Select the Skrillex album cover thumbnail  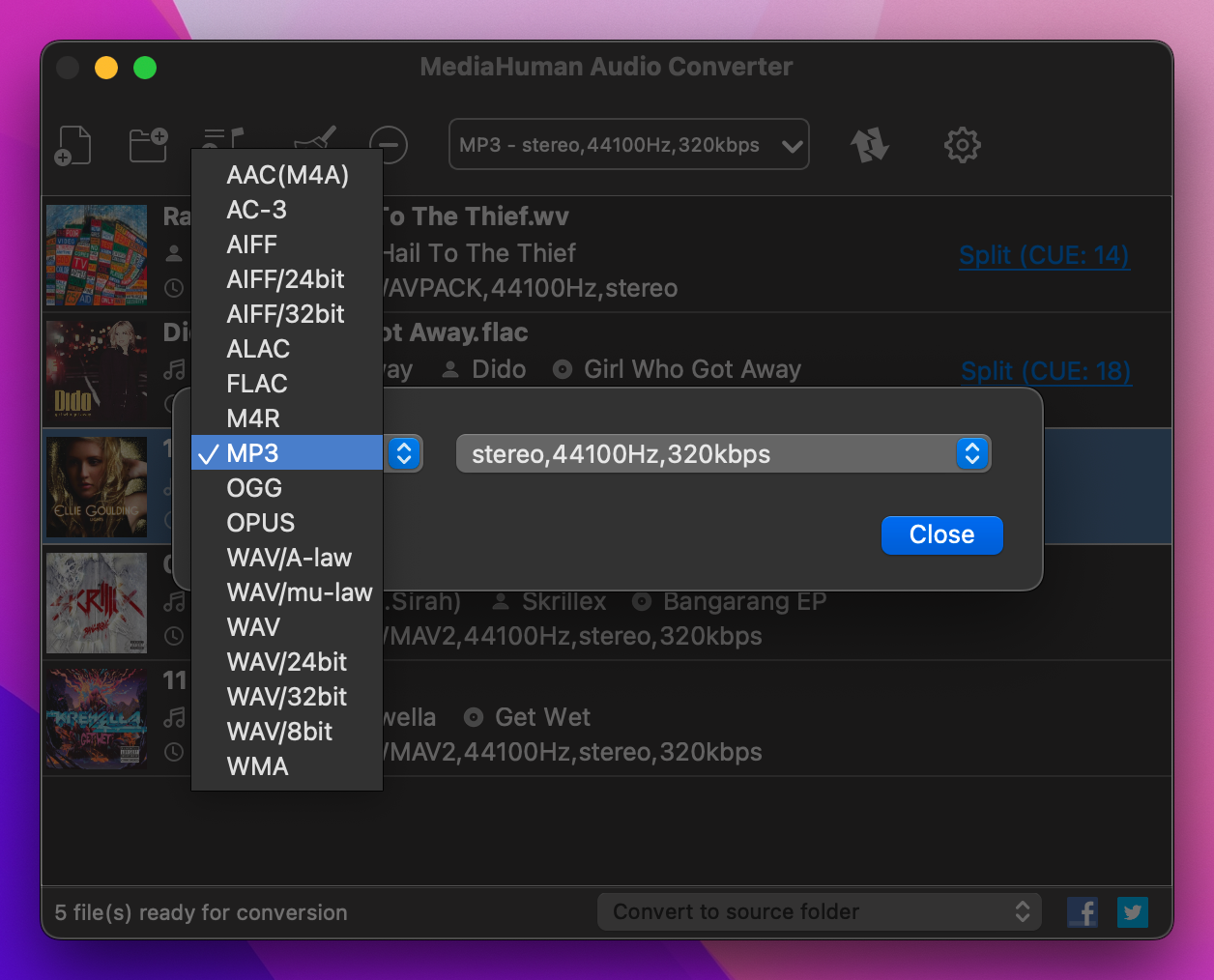pos(97,603)
